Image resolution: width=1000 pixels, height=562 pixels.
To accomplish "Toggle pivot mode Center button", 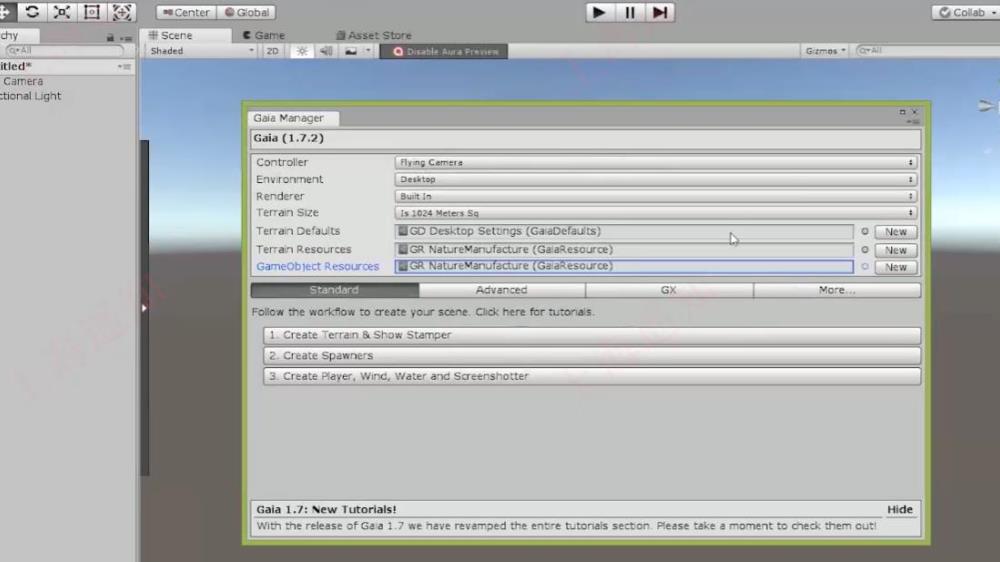I will (186, 12).
